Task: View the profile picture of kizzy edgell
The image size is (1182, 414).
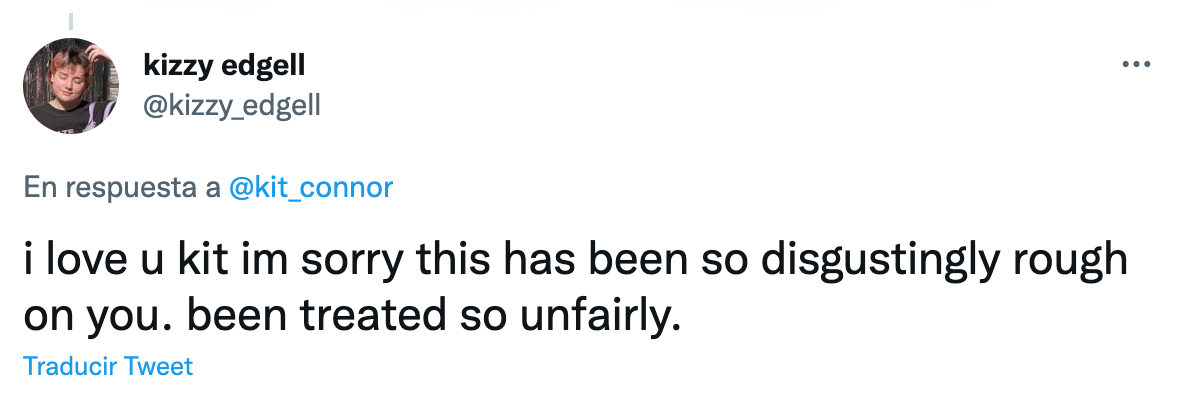Action: coord(71,86)
